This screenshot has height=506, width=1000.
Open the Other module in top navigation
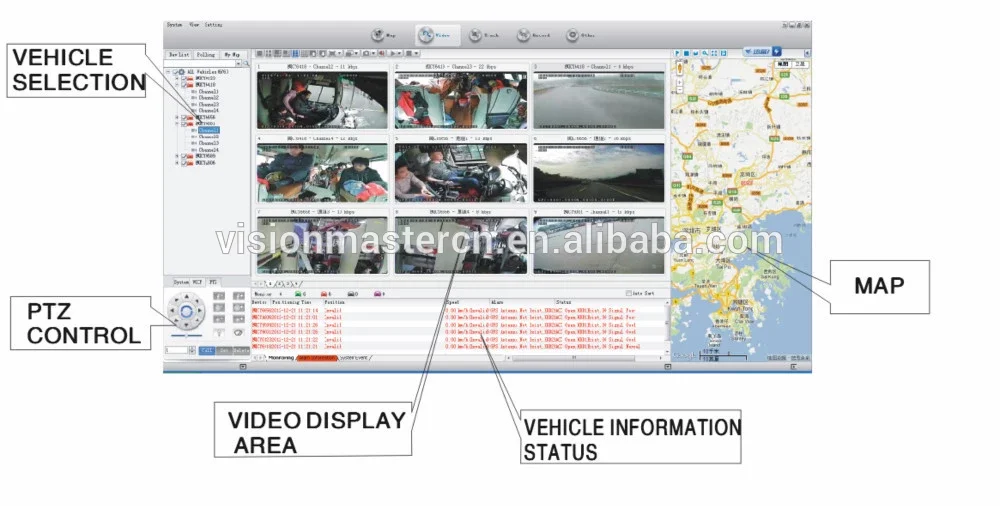pos(580,36)
